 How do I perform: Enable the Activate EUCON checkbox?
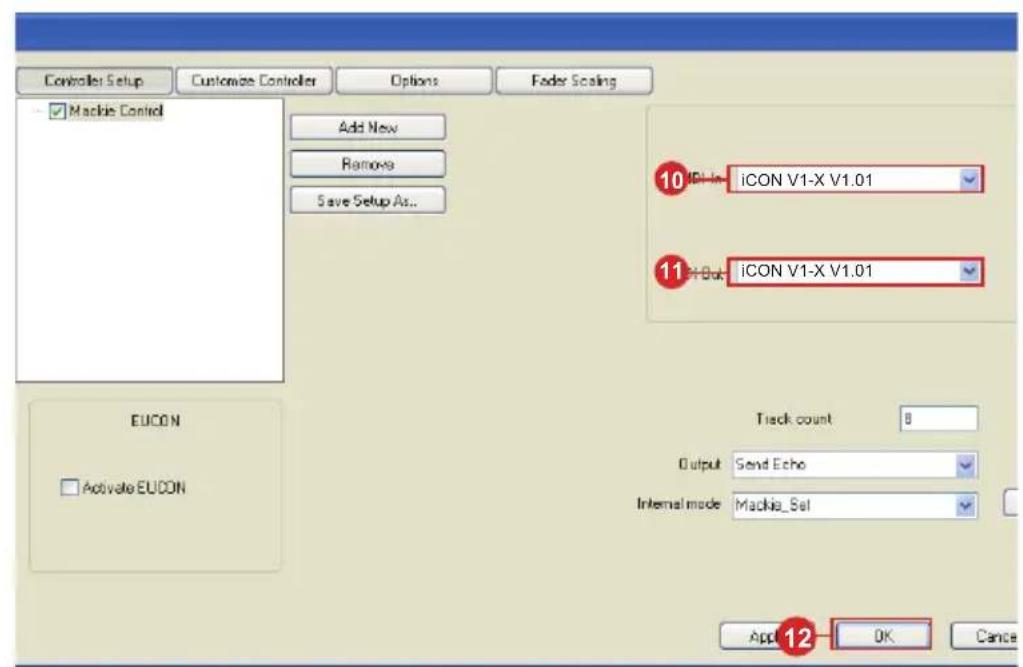(69, 488)
